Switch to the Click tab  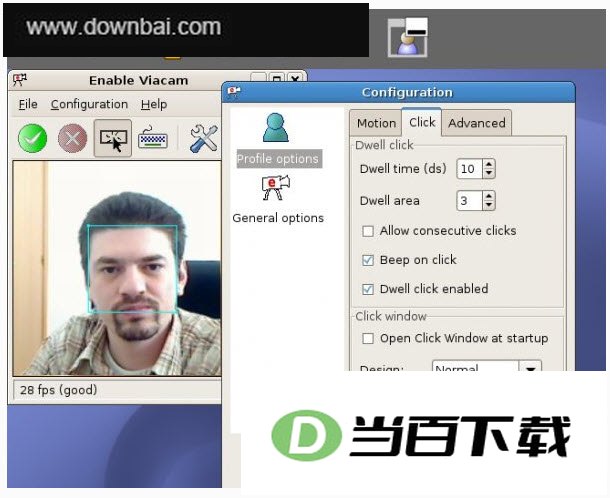point(422,122)
